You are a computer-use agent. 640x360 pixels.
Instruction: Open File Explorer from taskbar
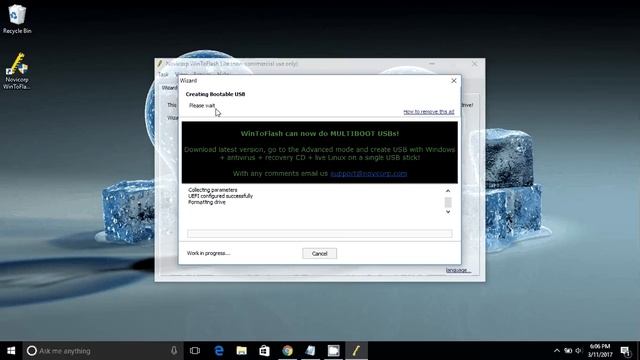pos(242,351)
